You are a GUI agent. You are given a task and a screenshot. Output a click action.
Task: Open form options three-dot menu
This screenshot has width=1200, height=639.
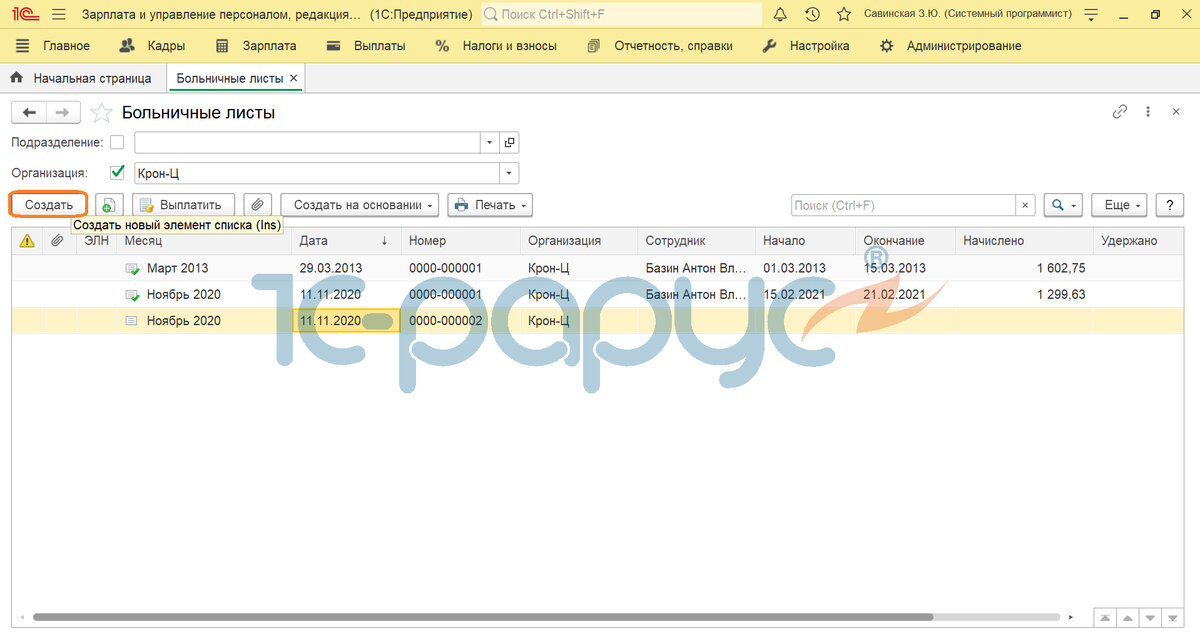coord(1148,112)
